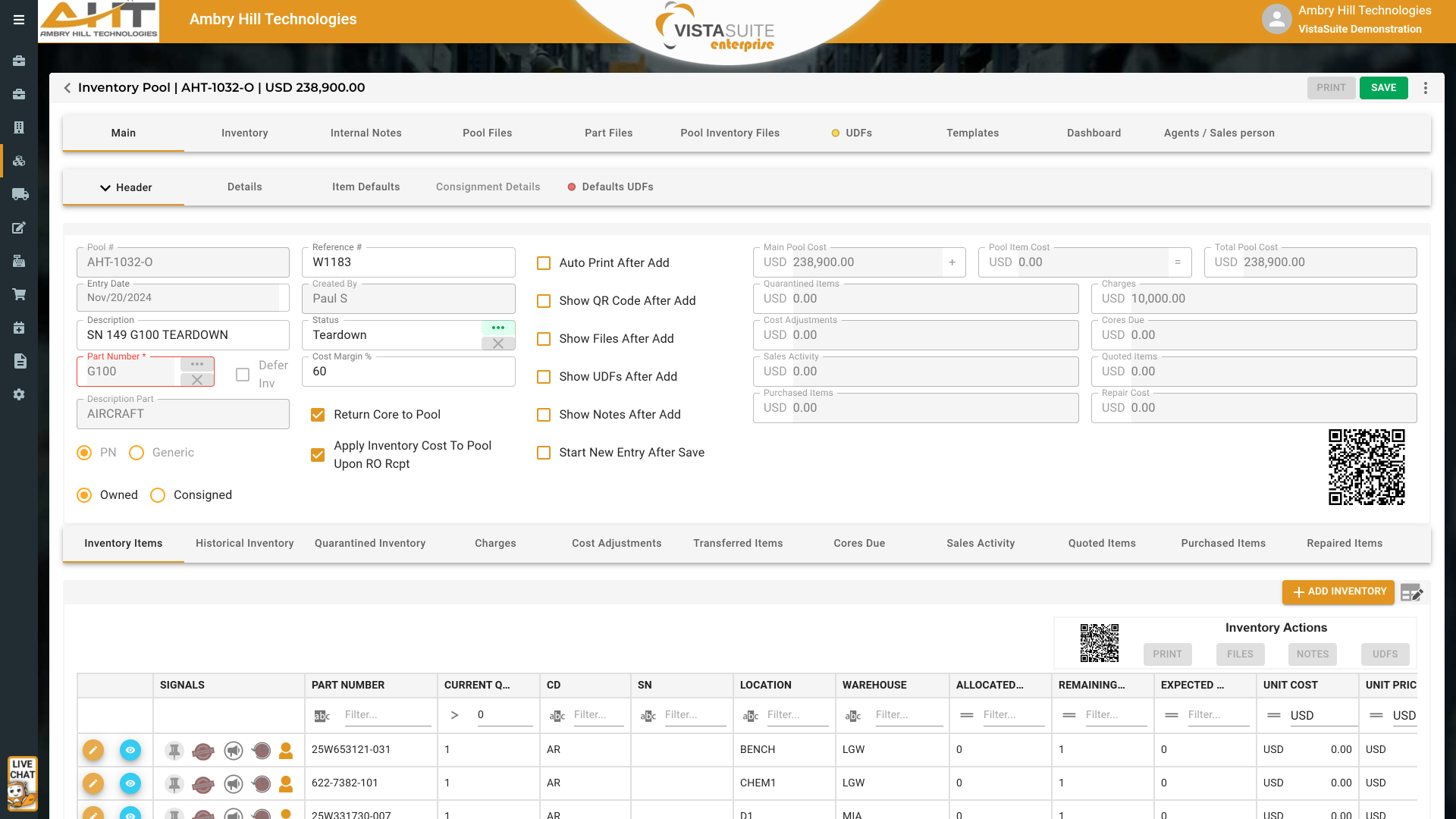Toggle view eye icon for 622-7382-101
1456x819 pixels.
130,783
